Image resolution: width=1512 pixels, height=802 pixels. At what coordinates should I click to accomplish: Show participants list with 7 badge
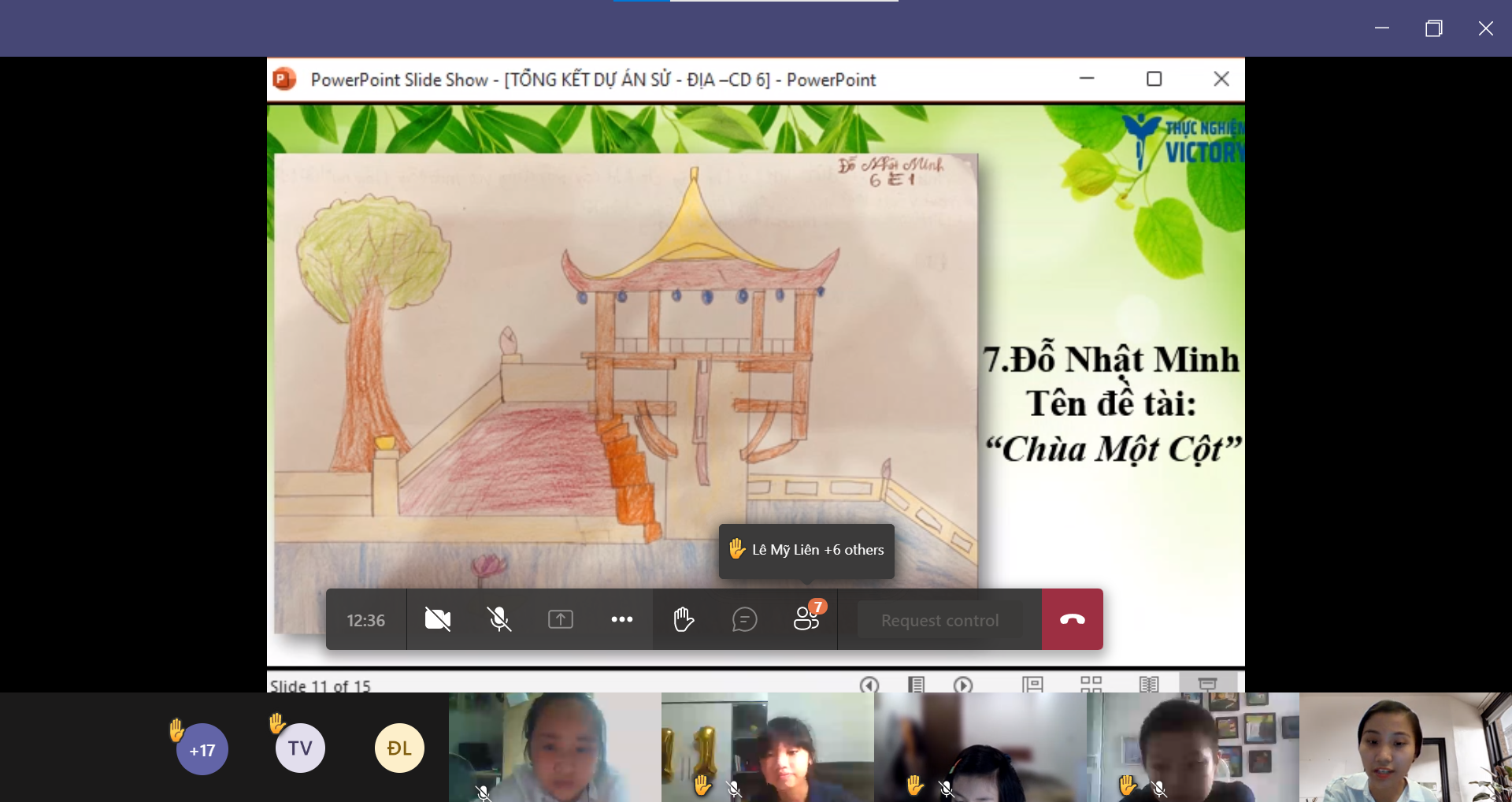807,618
